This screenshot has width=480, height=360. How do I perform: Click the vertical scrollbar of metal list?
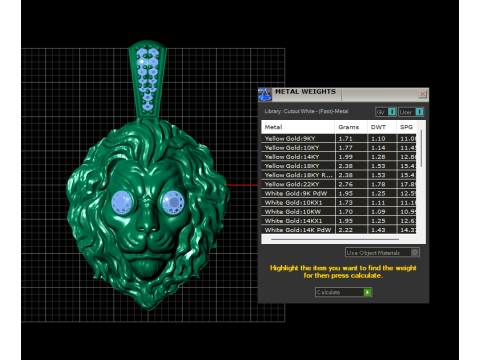(421, 149)
